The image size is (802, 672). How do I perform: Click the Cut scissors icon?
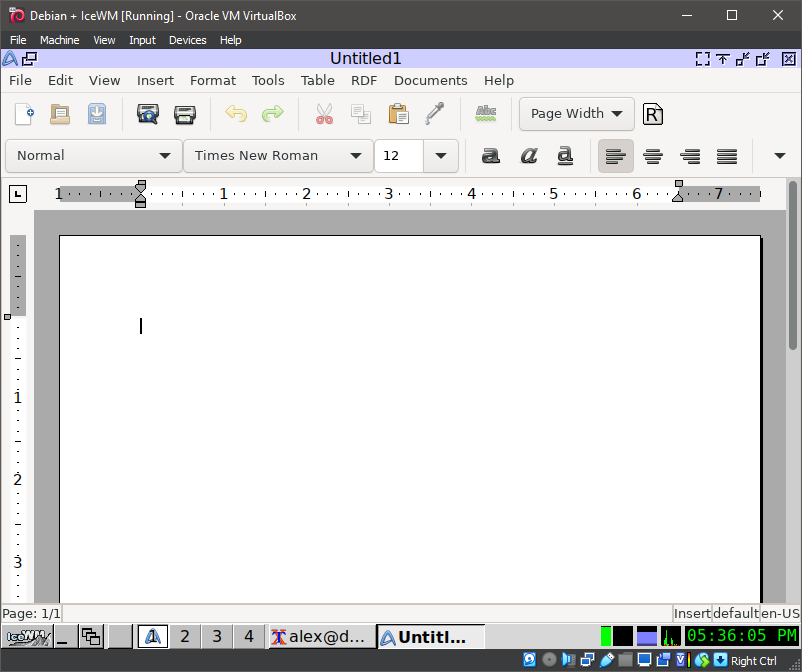click(324, 114)
